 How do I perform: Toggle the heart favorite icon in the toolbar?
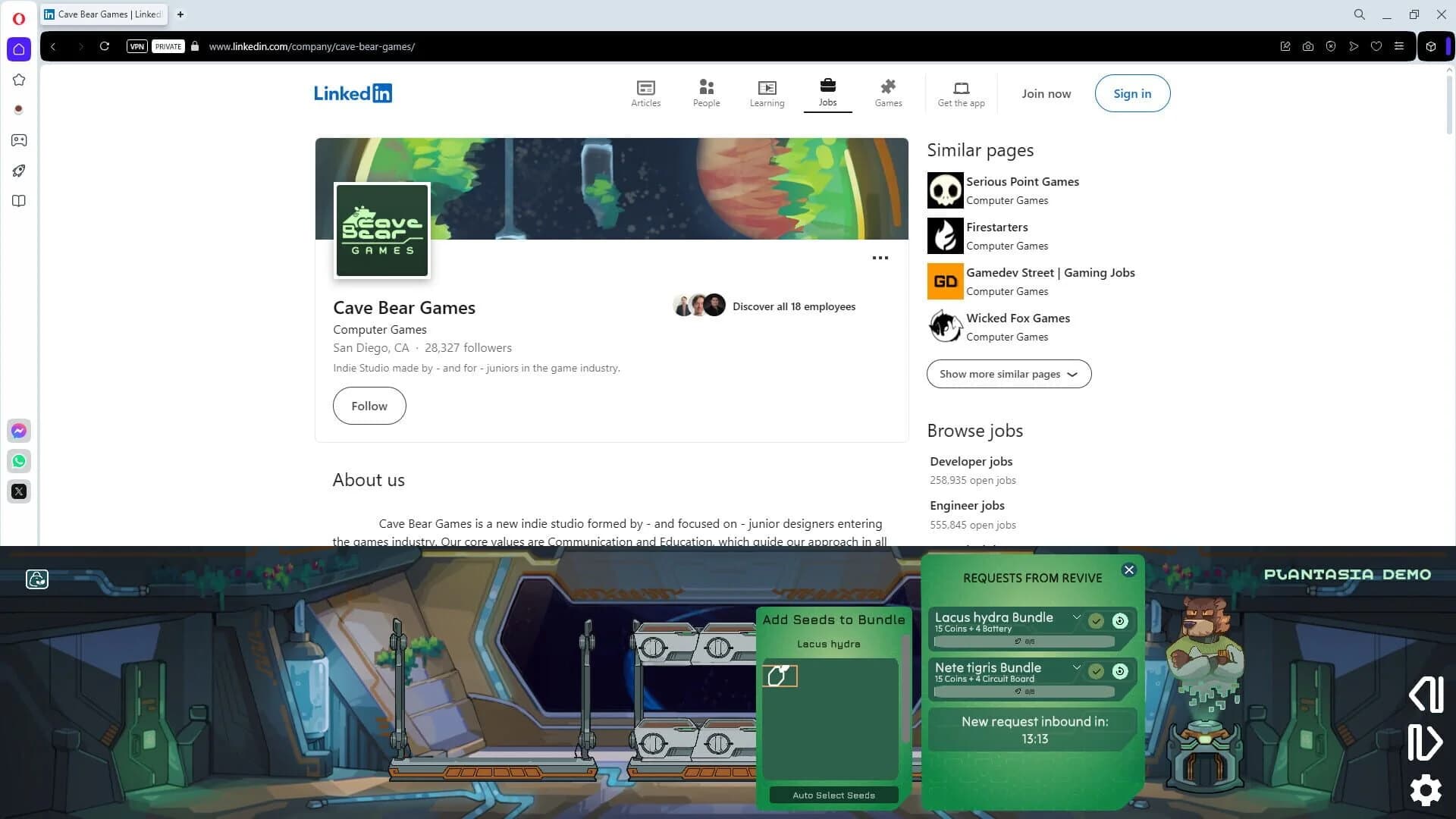point(1376,46)
